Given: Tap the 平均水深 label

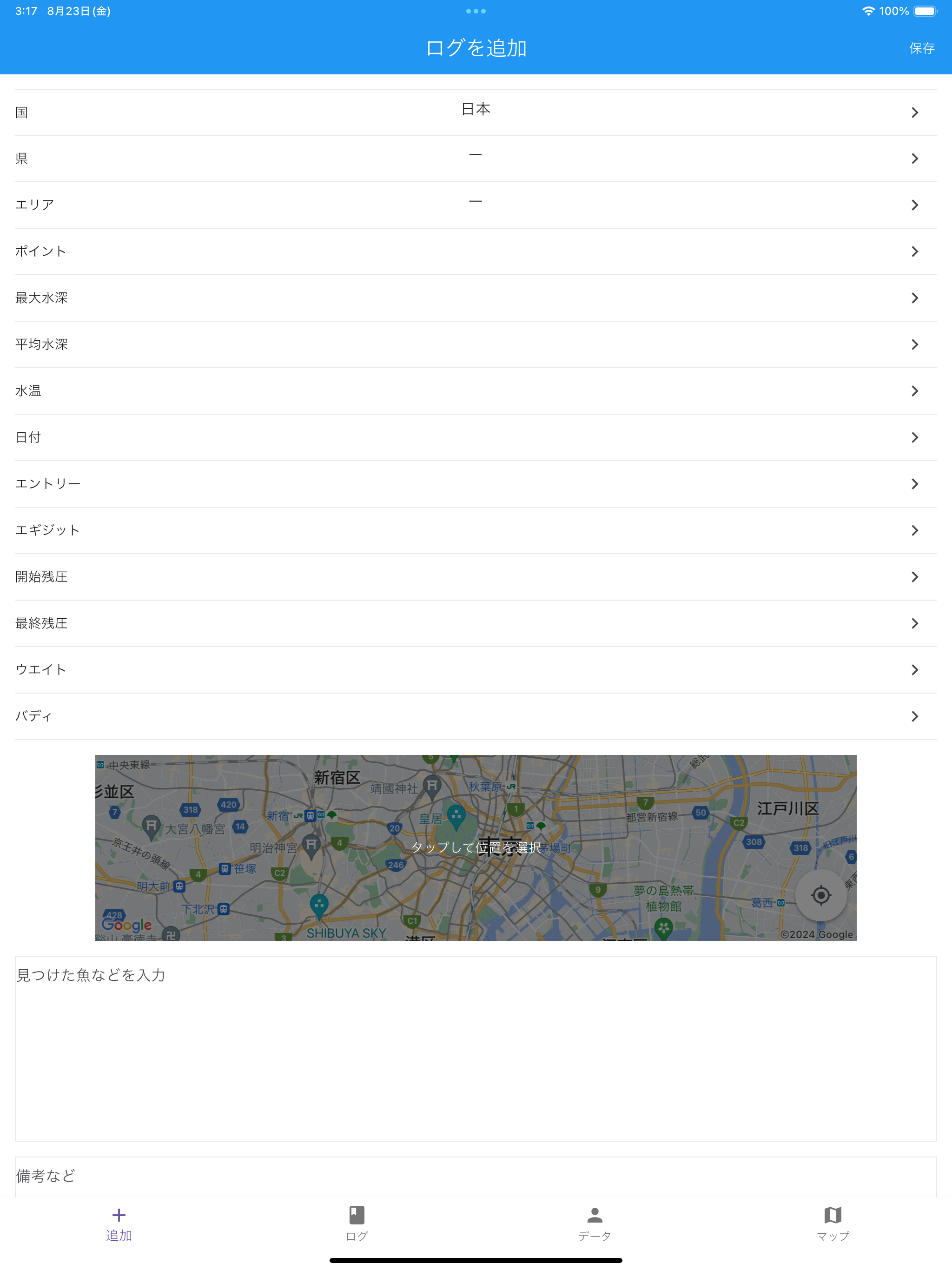Looking at the screenshot, I should coord(41,344).
